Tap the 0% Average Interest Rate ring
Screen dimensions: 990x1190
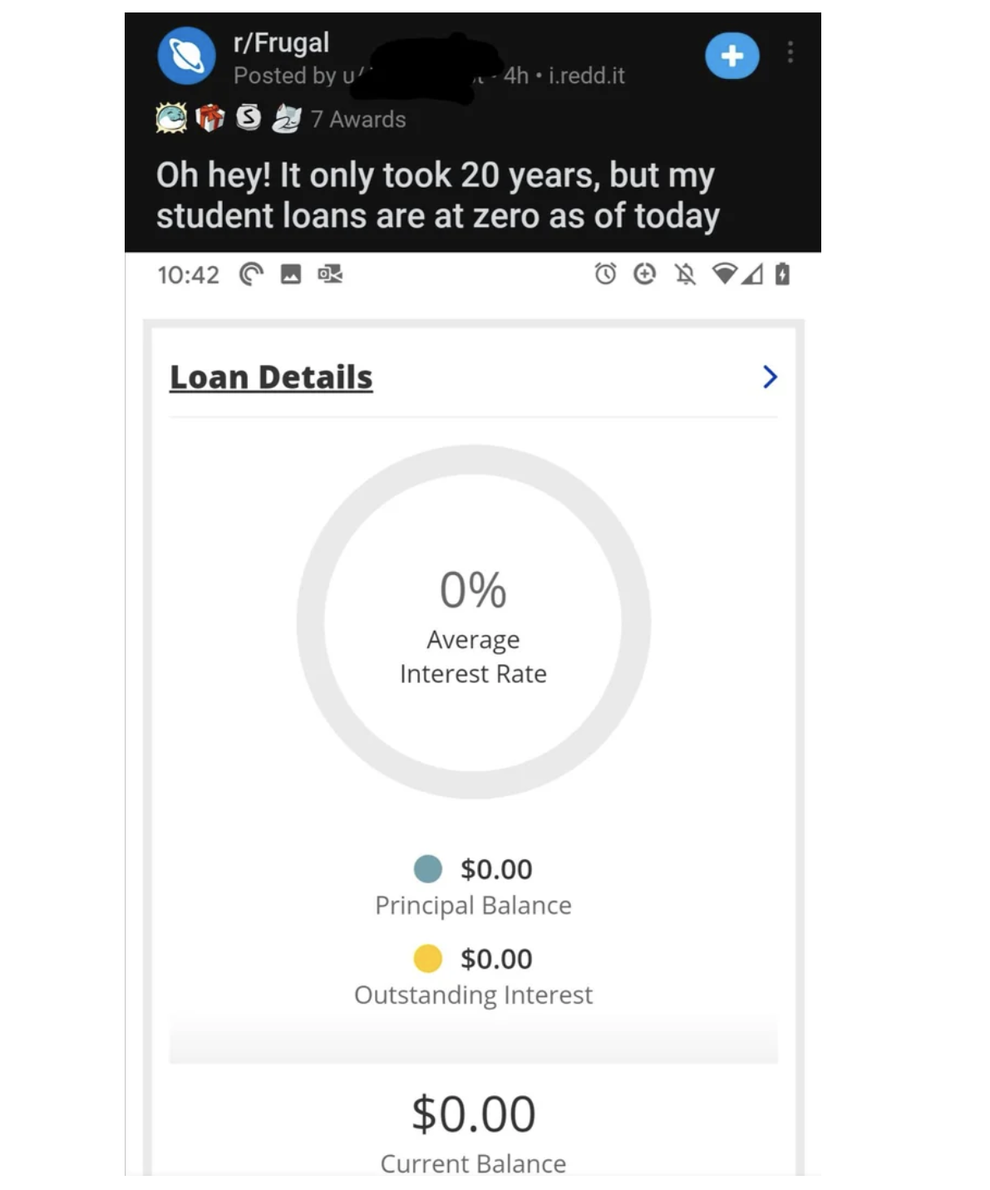(x=473, y=622)
